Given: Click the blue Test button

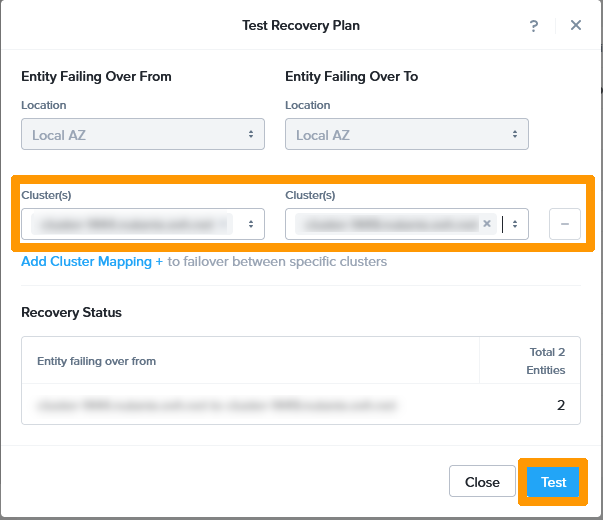Looking at the screenshot, I should 553,482.
